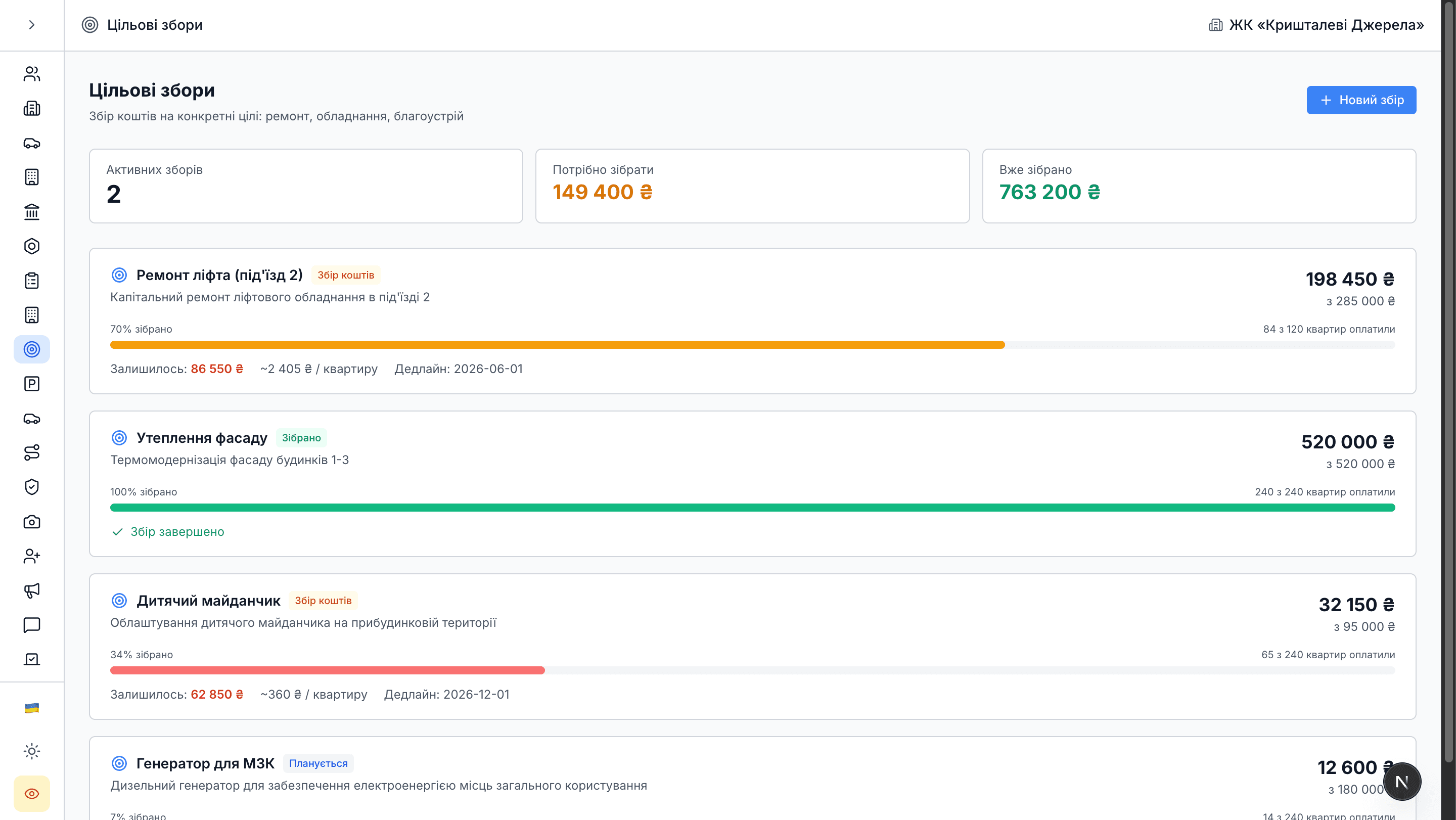The image size is (1456, 820).
Task: Toggle light/dark theme sun icon
Action: [x=32, y=751]
